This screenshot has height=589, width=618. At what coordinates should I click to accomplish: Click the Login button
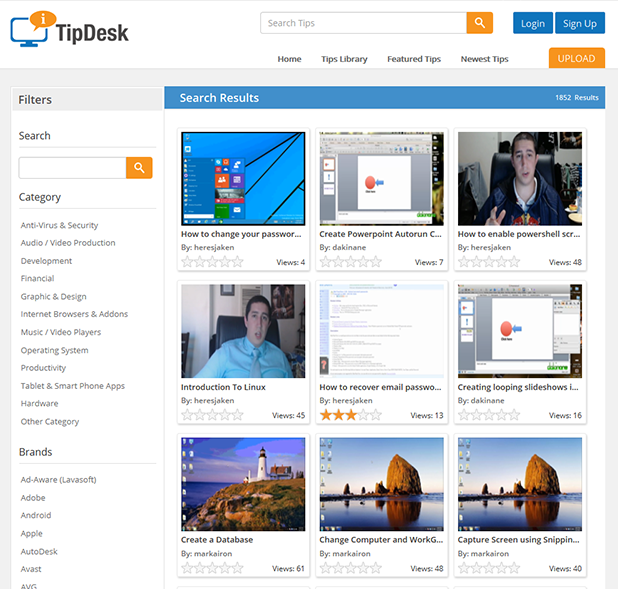[533, 23]
